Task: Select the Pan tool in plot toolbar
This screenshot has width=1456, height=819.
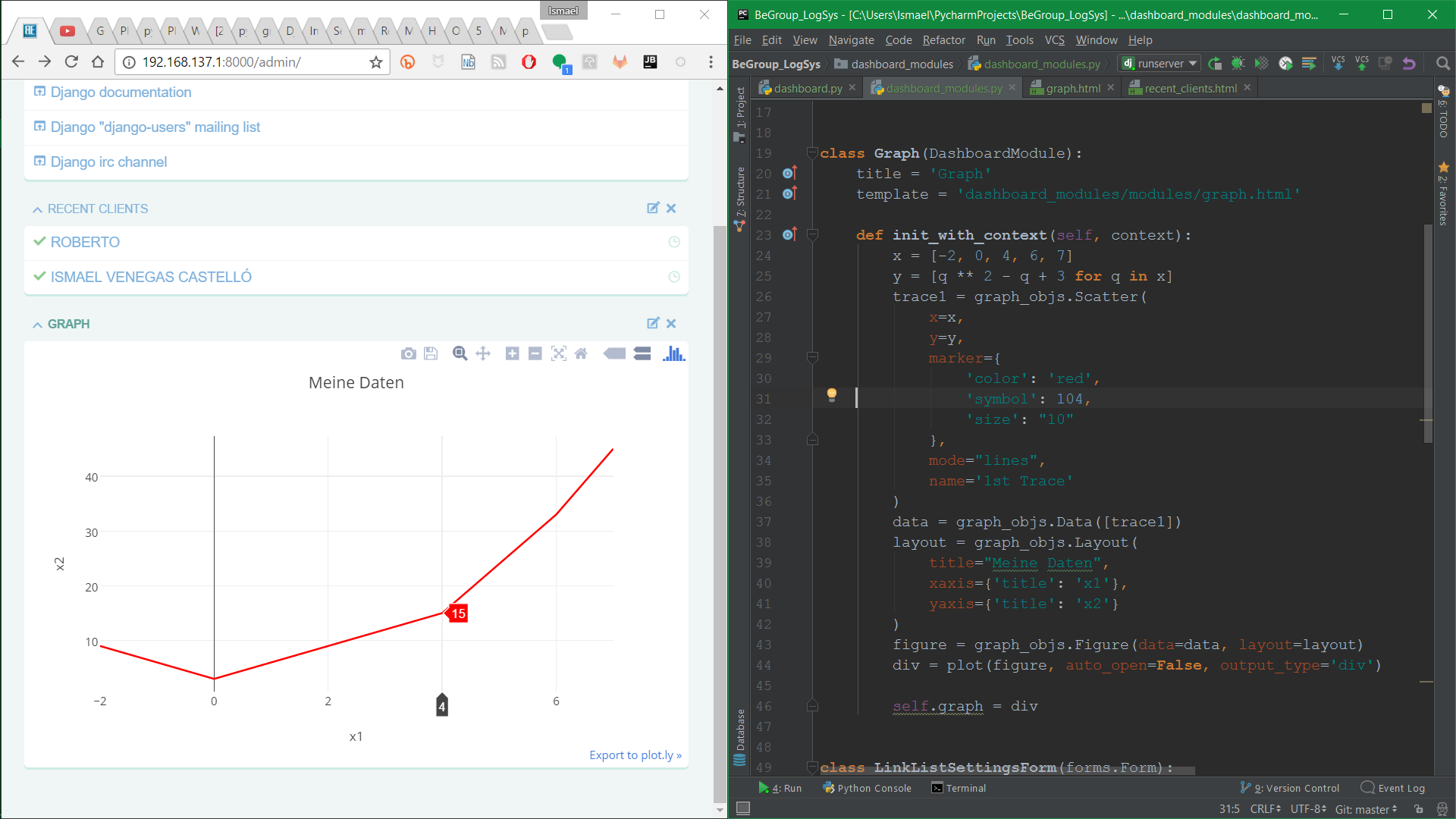Action: [483, 353]
